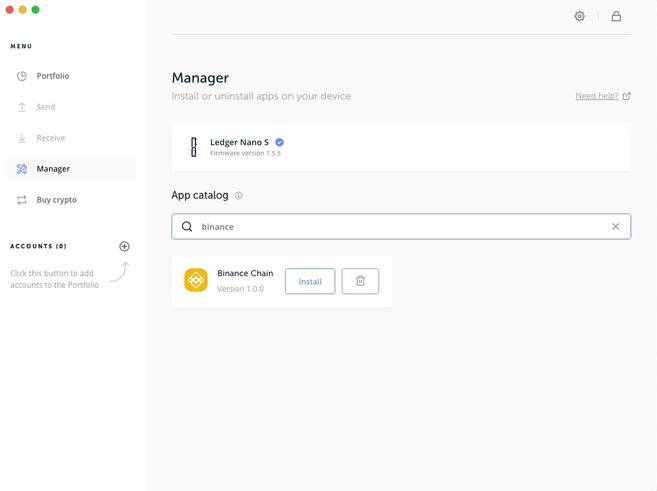657x491 pixels.
Task: Click the macOS green maximize button
Action: click(x=36, y=9)
